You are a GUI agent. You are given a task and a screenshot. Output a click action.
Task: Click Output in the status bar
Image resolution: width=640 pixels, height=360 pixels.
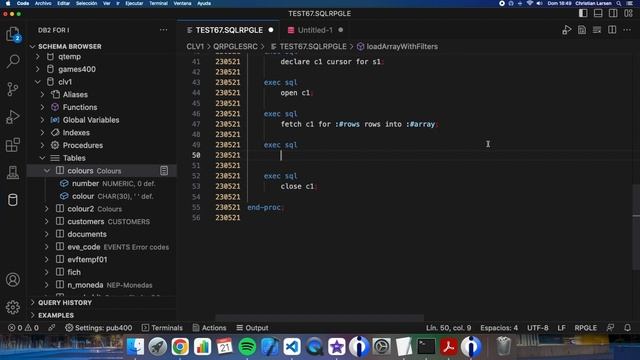click(252, 328)
